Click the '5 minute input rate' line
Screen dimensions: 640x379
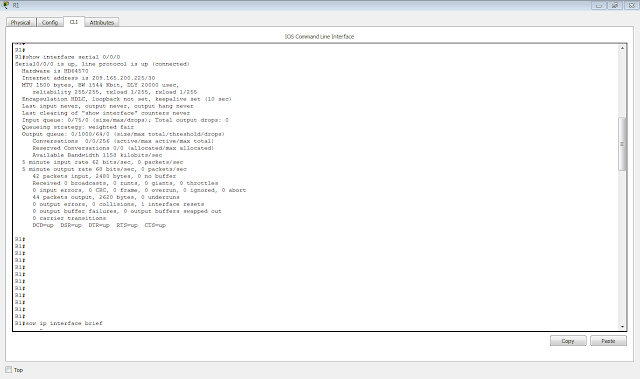click(x=102, y=162)
